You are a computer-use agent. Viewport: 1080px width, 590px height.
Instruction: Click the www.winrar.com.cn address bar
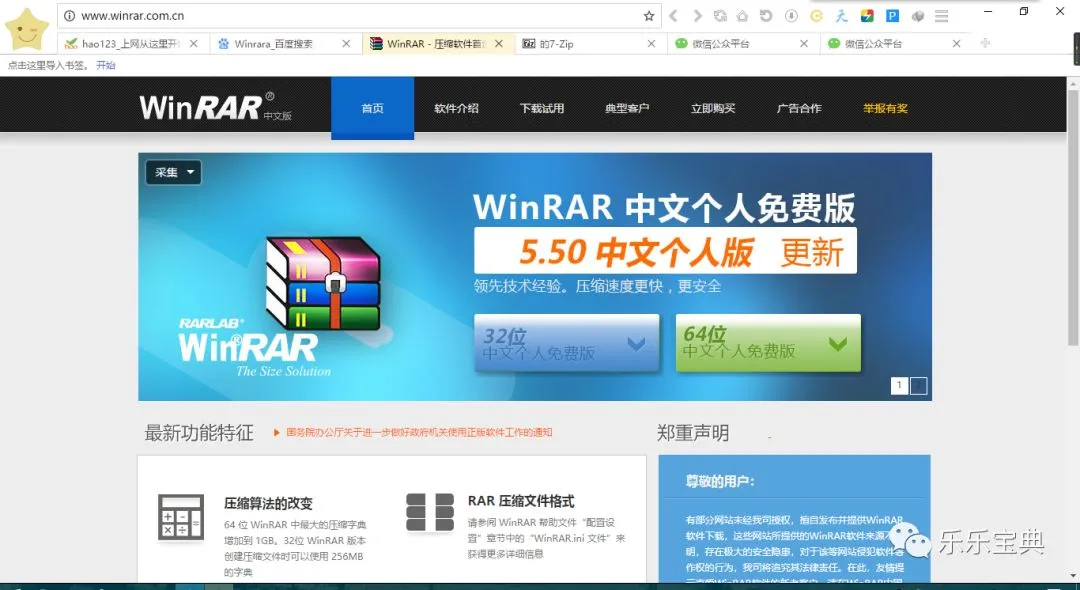click(358, 16)
